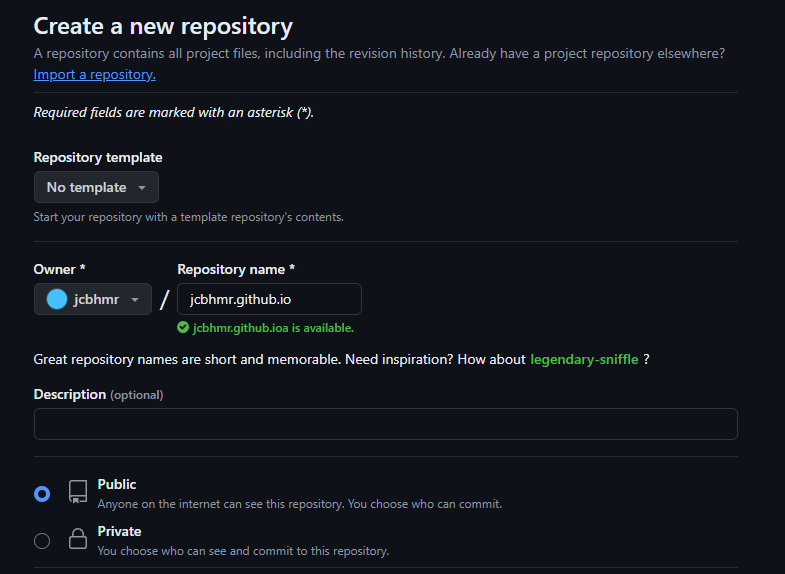Click the Private visibility label text

(x=119, y=531)
